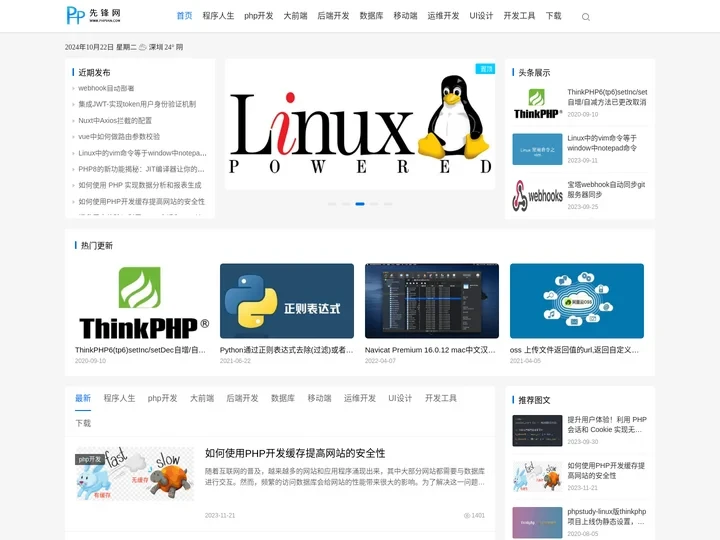
Task: Open the 程序人生 nav menu
Action: coord(218,16)
